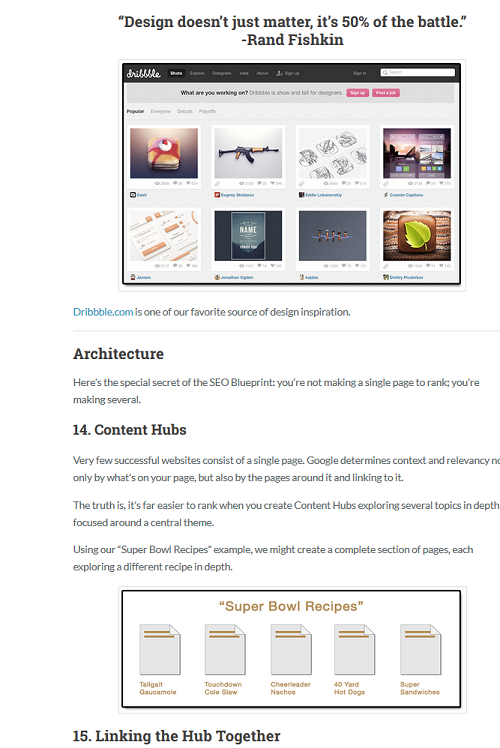Open the cake icon shot thumbnail

[x=164, y=153]
